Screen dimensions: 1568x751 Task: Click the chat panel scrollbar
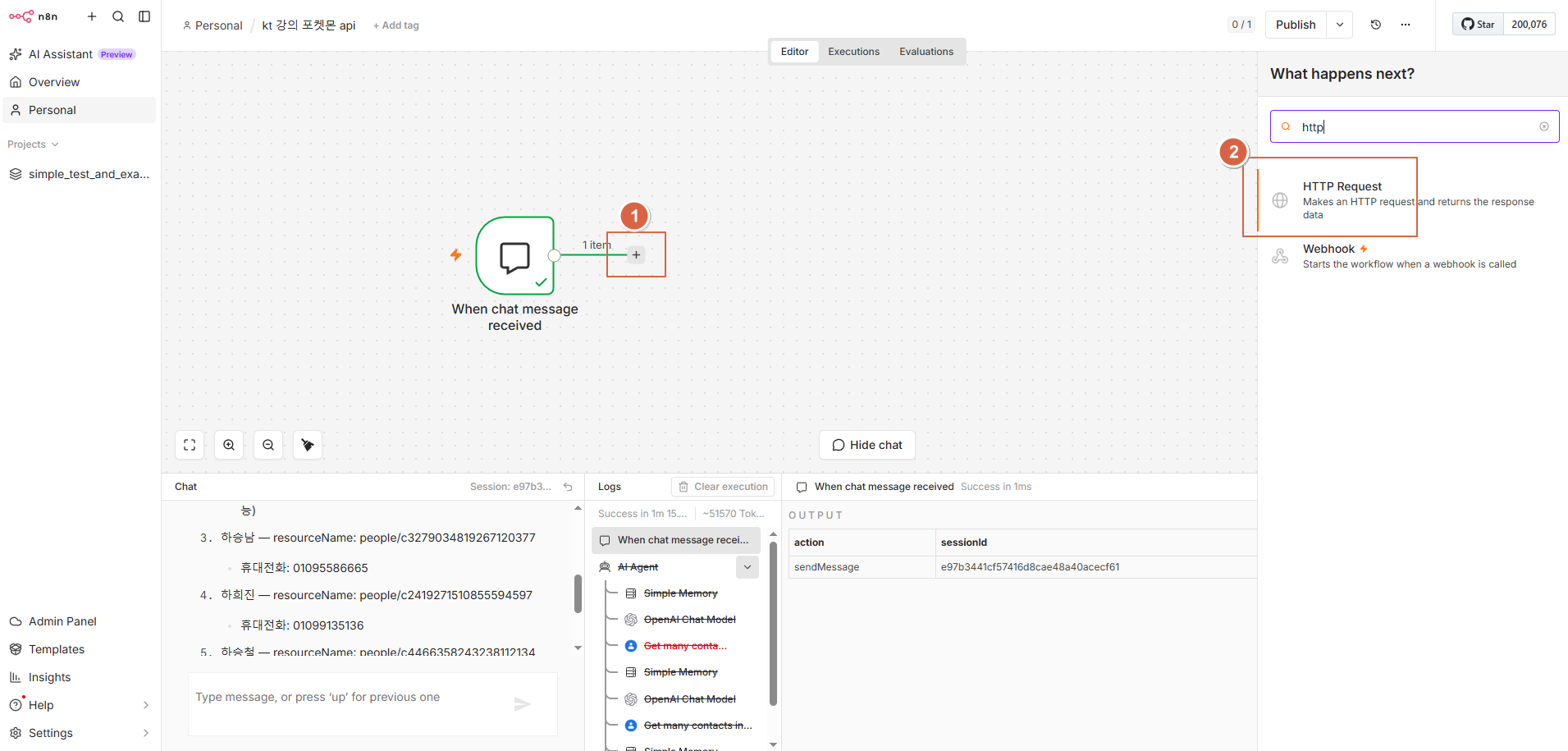(x=578, y=593)
